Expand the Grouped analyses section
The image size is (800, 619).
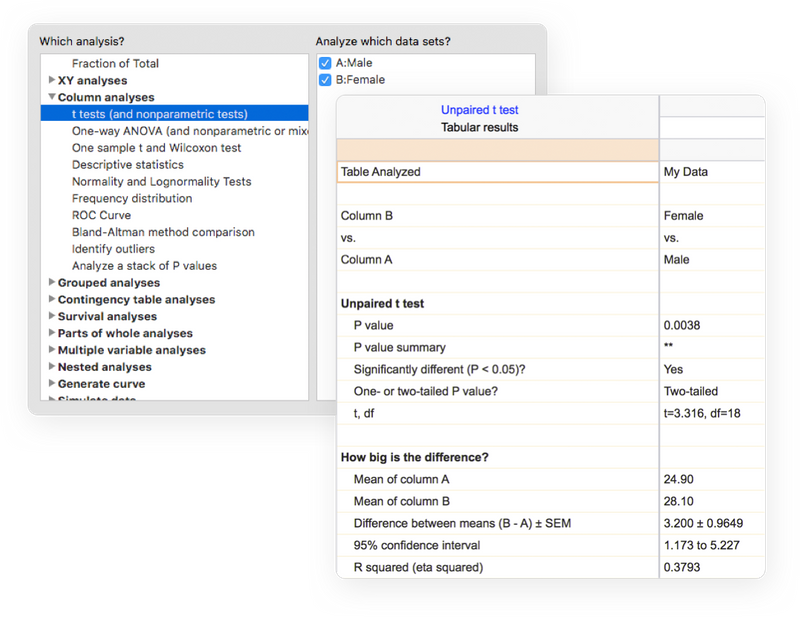[x=52, y=282]
